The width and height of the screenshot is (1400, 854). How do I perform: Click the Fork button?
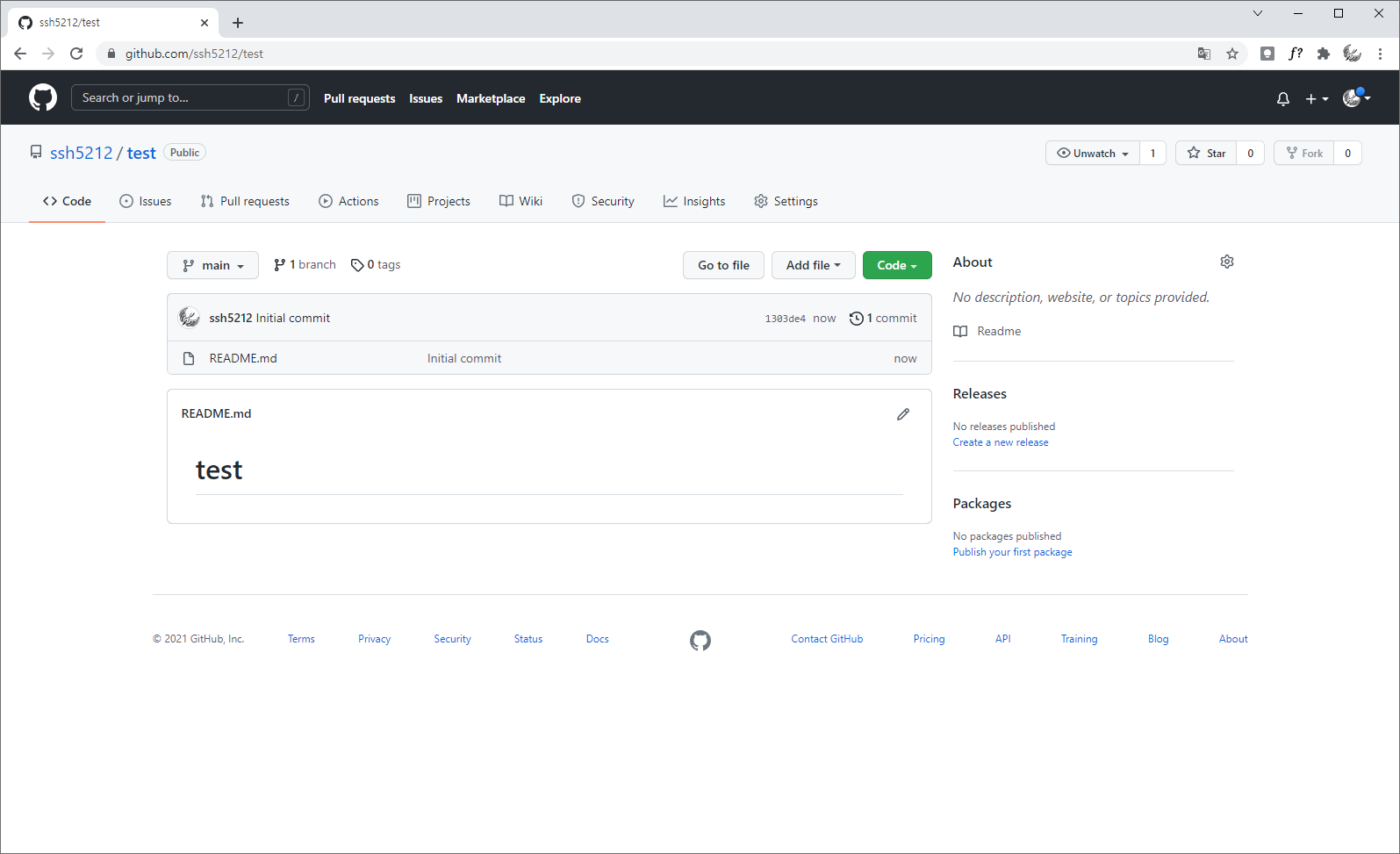(1304, 153)
